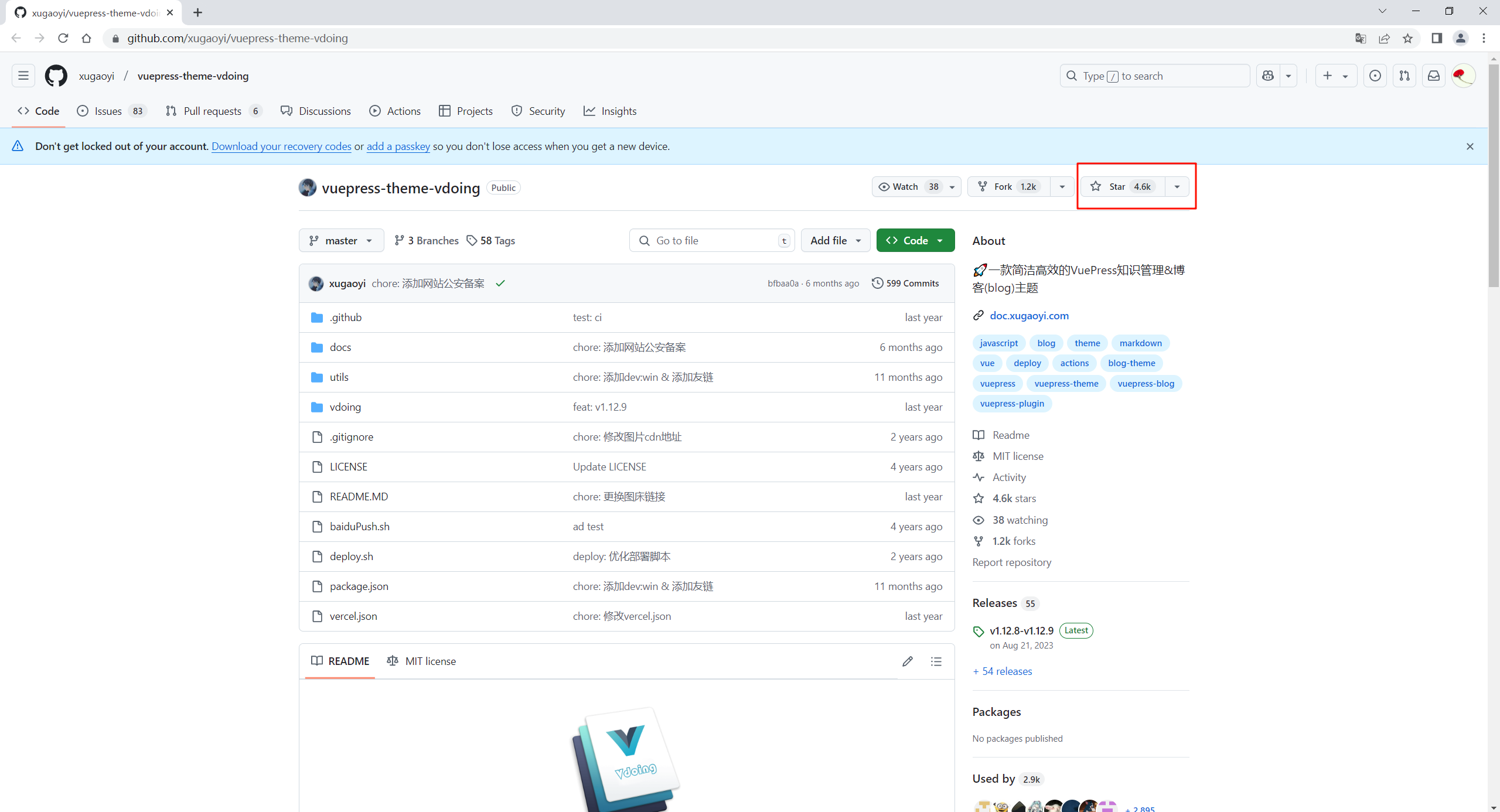Click Report repository link
1500x812 pixels.
click(1012, 562)
